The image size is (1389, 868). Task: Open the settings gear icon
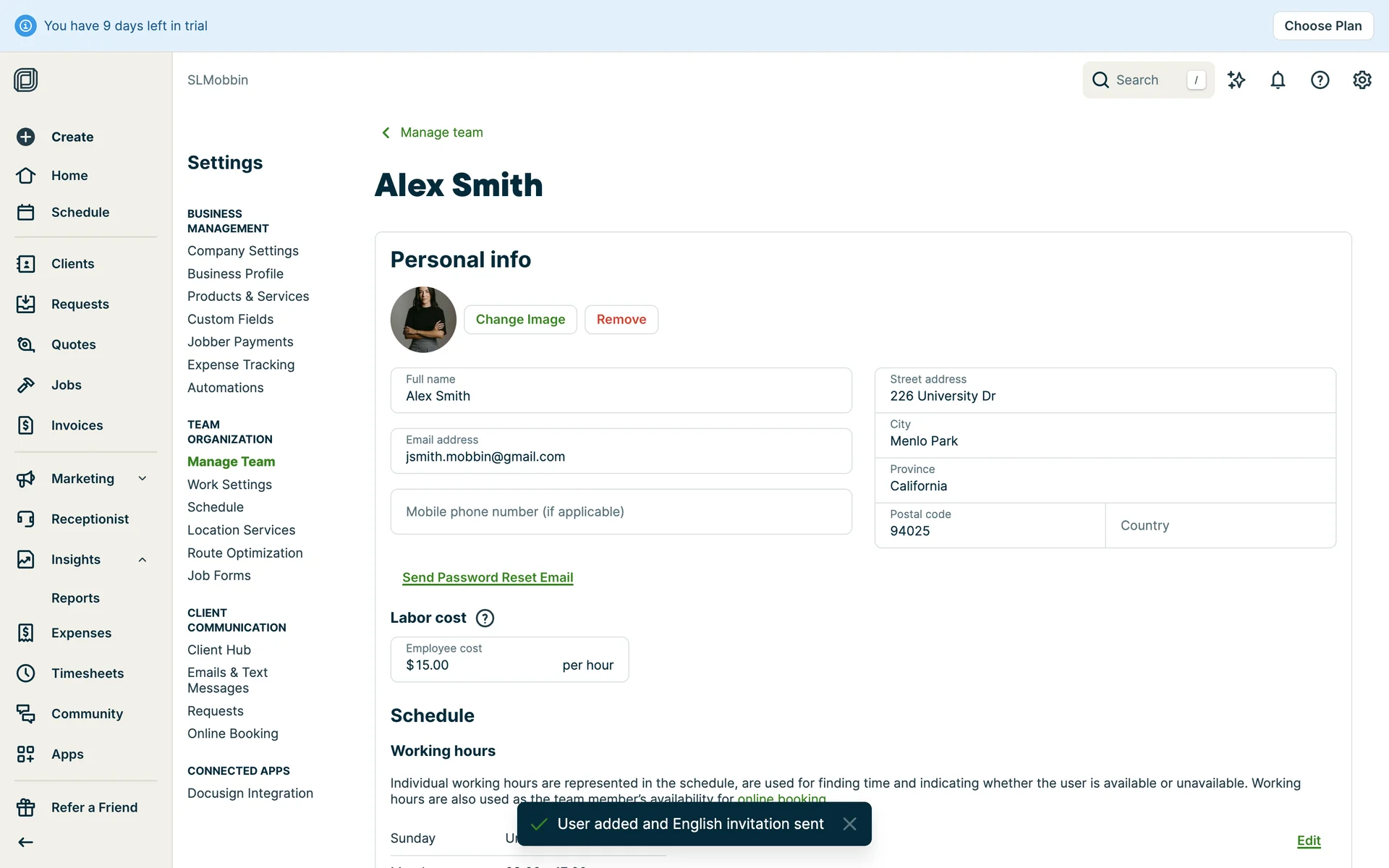[x=1362, y=80]
